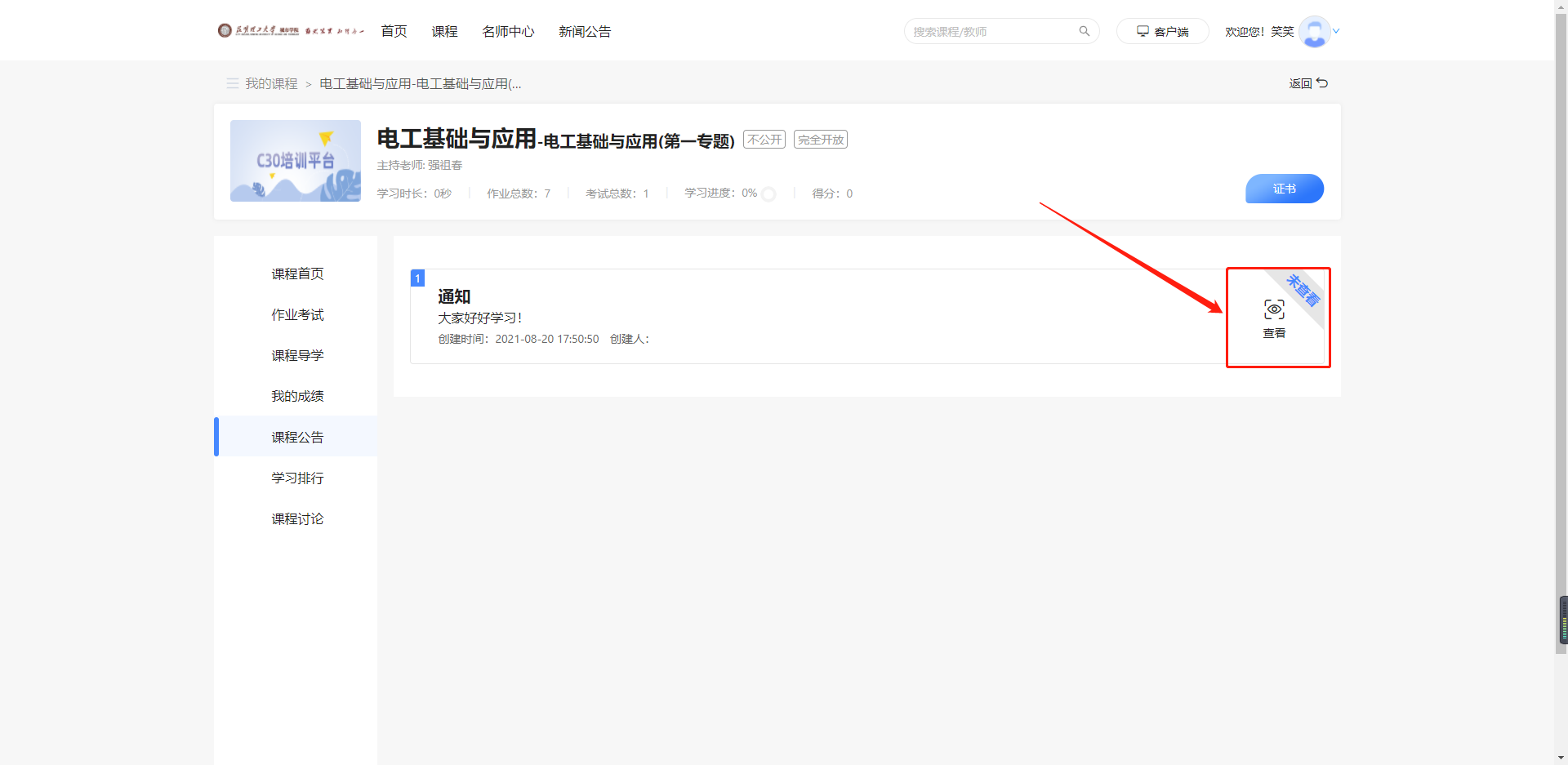Viewport: 1568px width, 765px height.
Task: Click the 未查看 corner ribbon on the notice
Action: (1302, 290)
